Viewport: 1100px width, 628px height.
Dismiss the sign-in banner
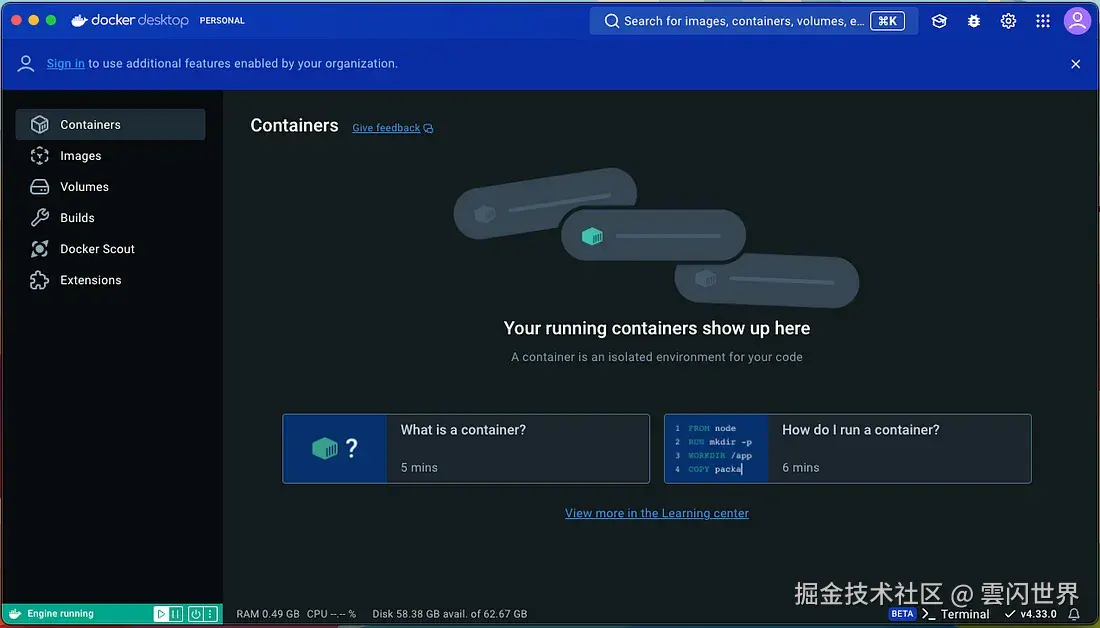pyautogui.click(x=1075, y=64)
